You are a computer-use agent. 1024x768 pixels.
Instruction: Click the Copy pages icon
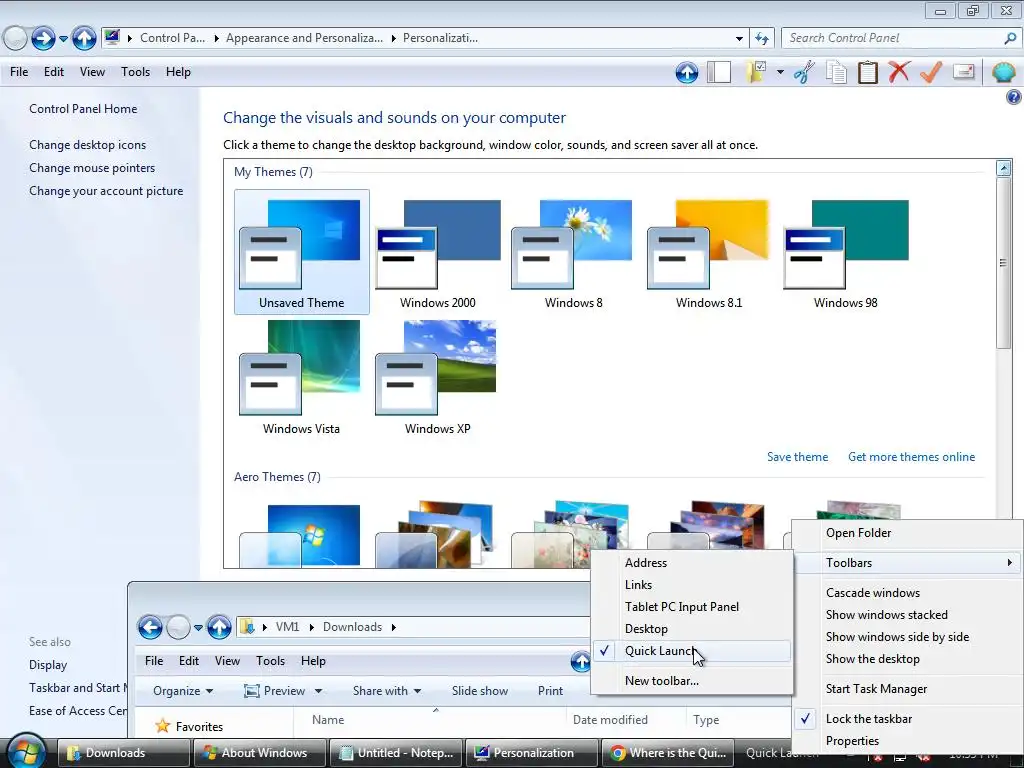pos(836,72)
